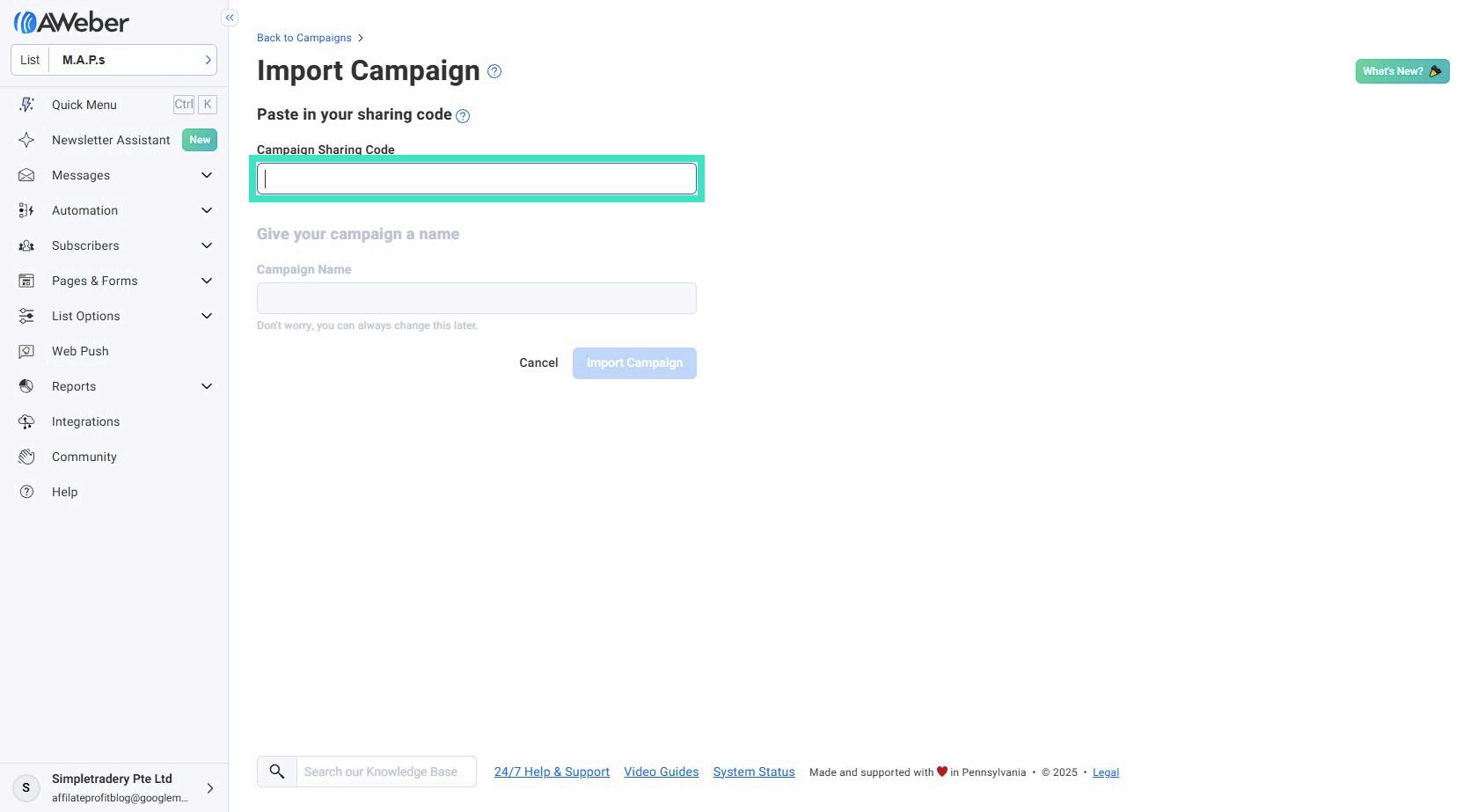Click the help icon next to sharing code heading
The width and height of the screenshot is (1478, 812).
click(x=463, y=115)
